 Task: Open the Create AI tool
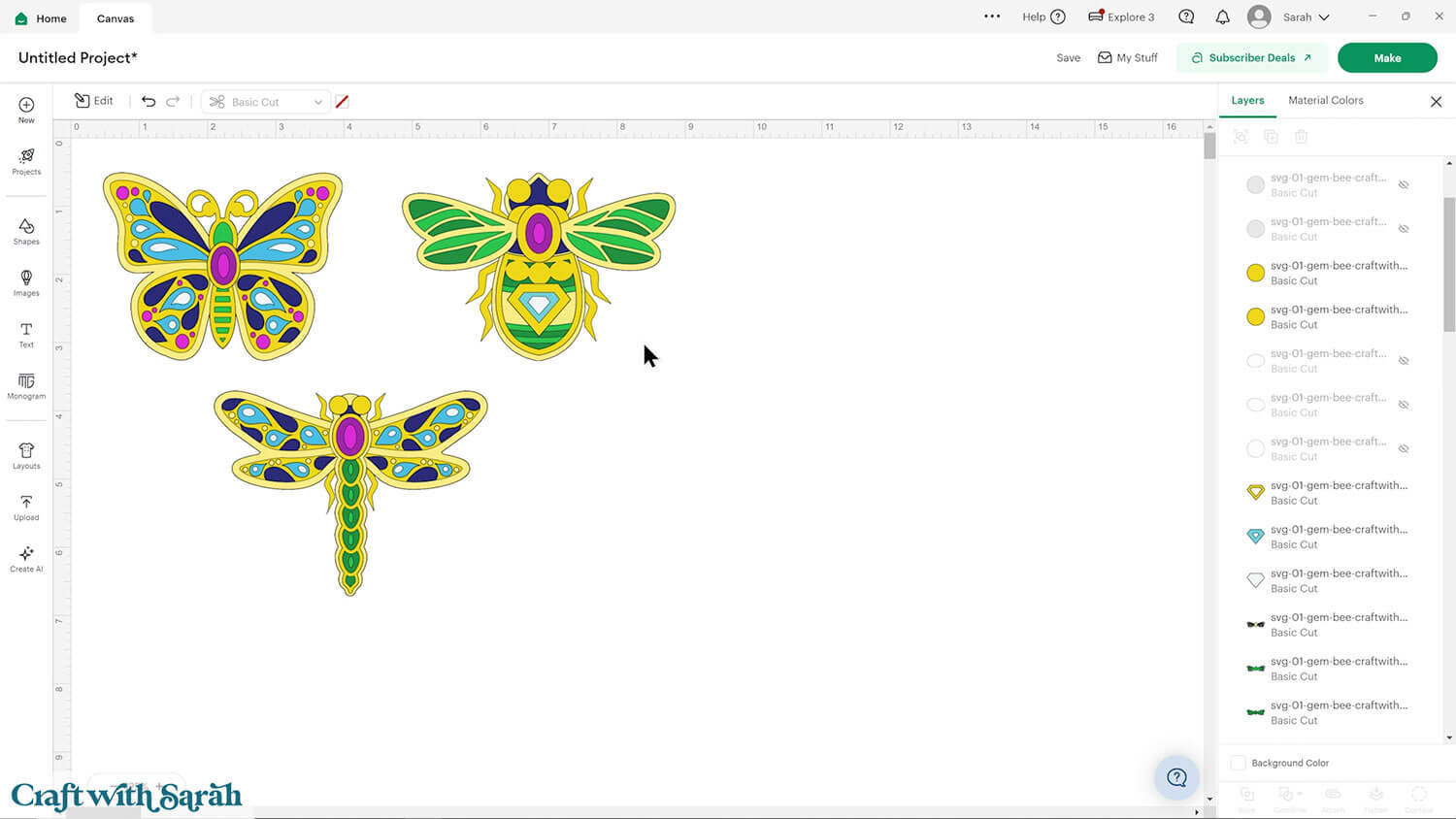pos(26,558)
